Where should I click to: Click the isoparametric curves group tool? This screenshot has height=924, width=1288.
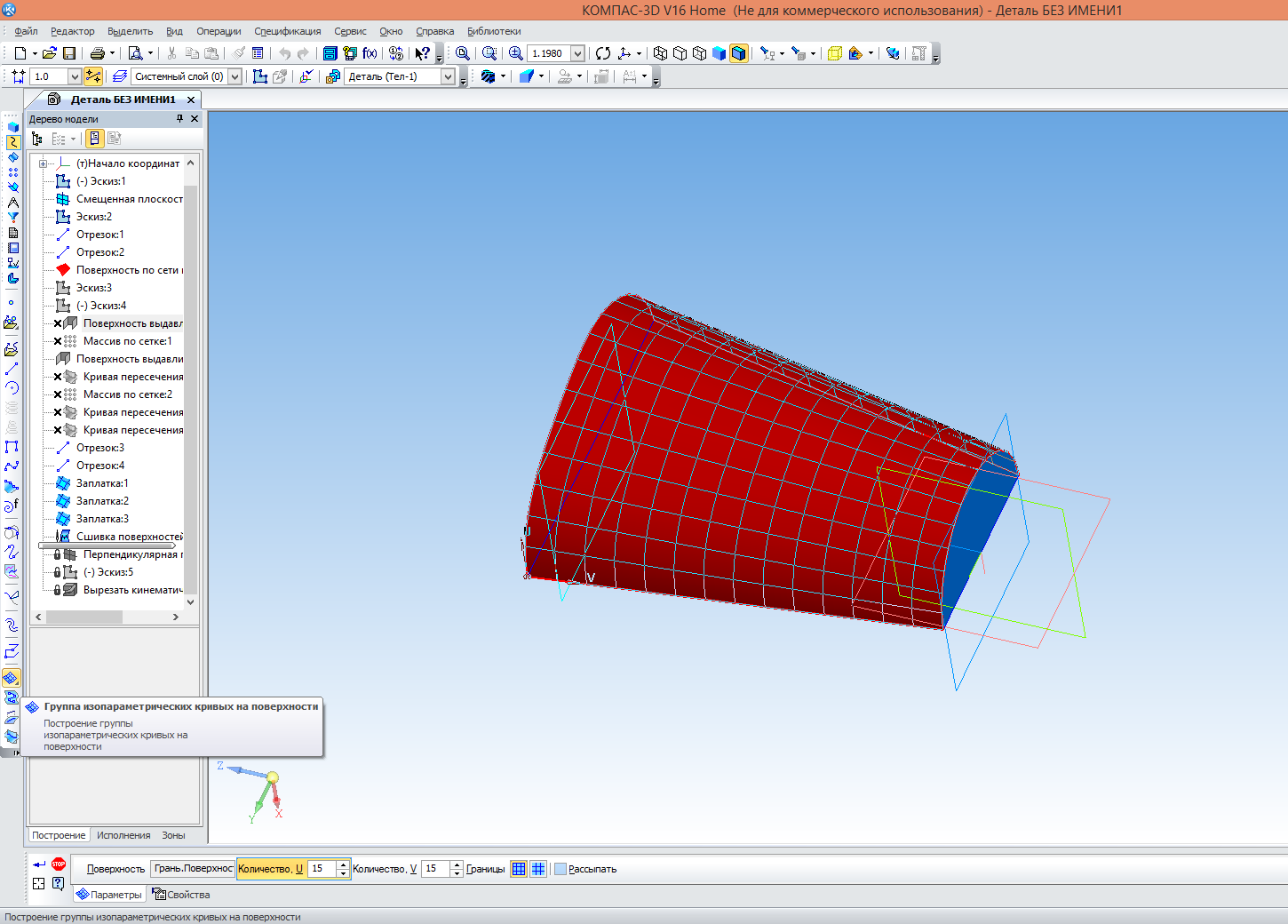[x=12, y=679]
